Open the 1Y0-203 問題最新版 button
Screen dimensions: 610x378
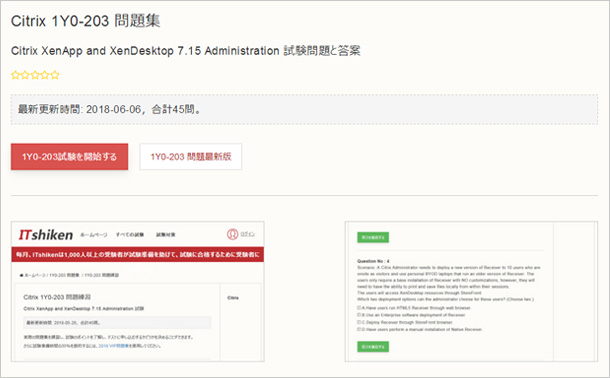point(191,157)
